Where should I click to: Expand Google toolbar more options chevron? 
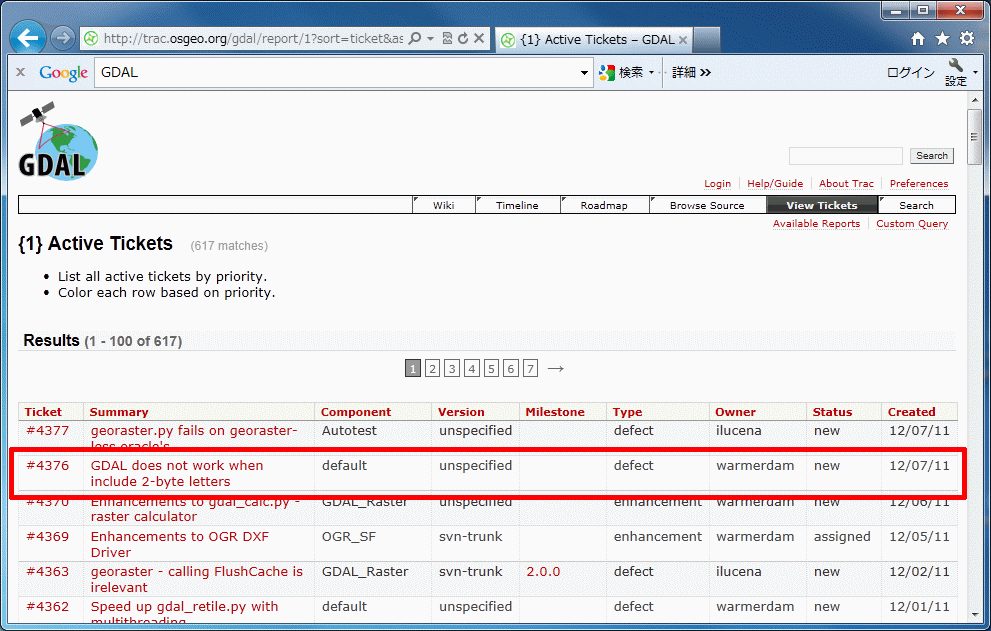pyautogui.click(x=705, y=72)
